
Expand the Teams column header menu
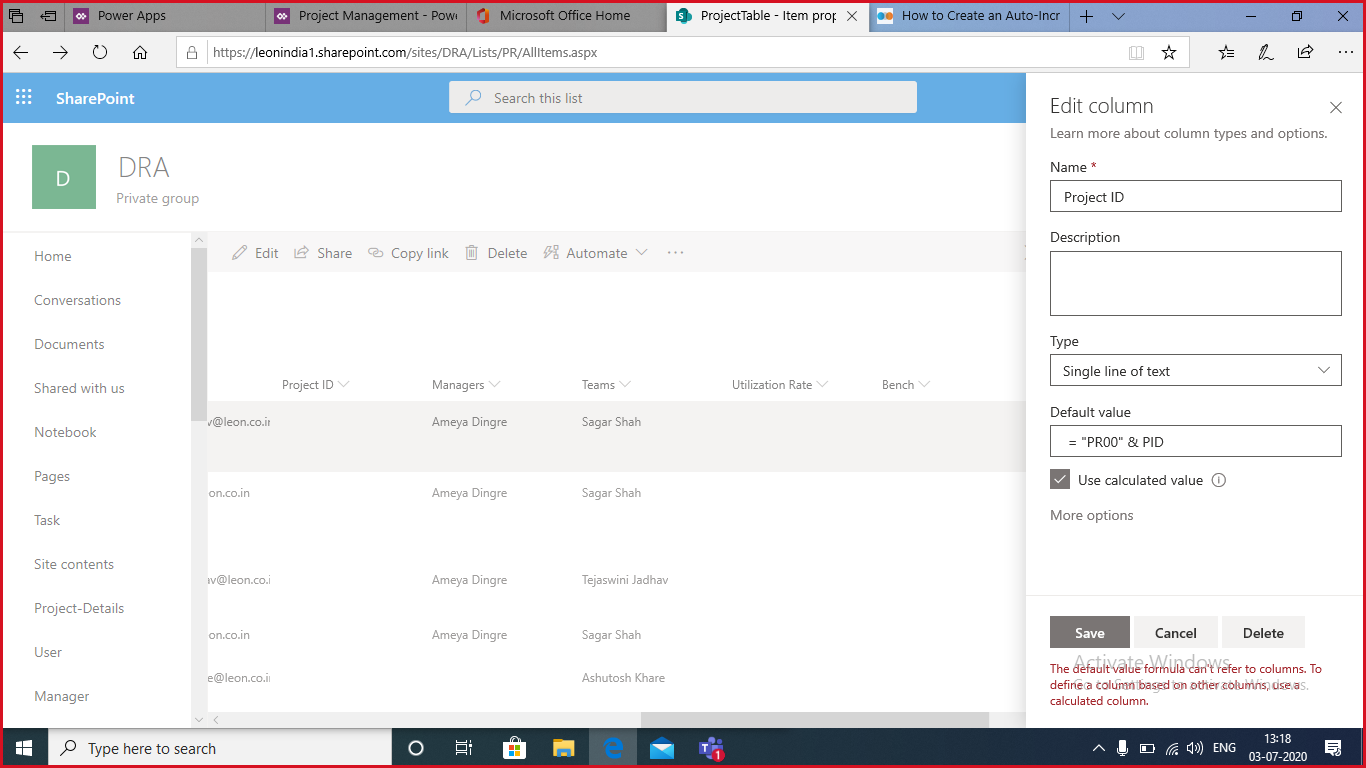(x=629, y=384)
